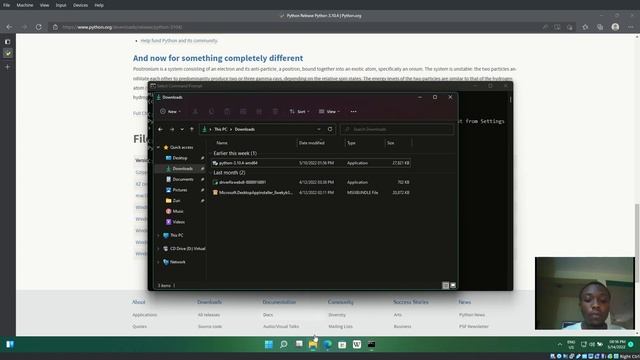Select Network in the Explorer sidebar

tap(178, 262)
